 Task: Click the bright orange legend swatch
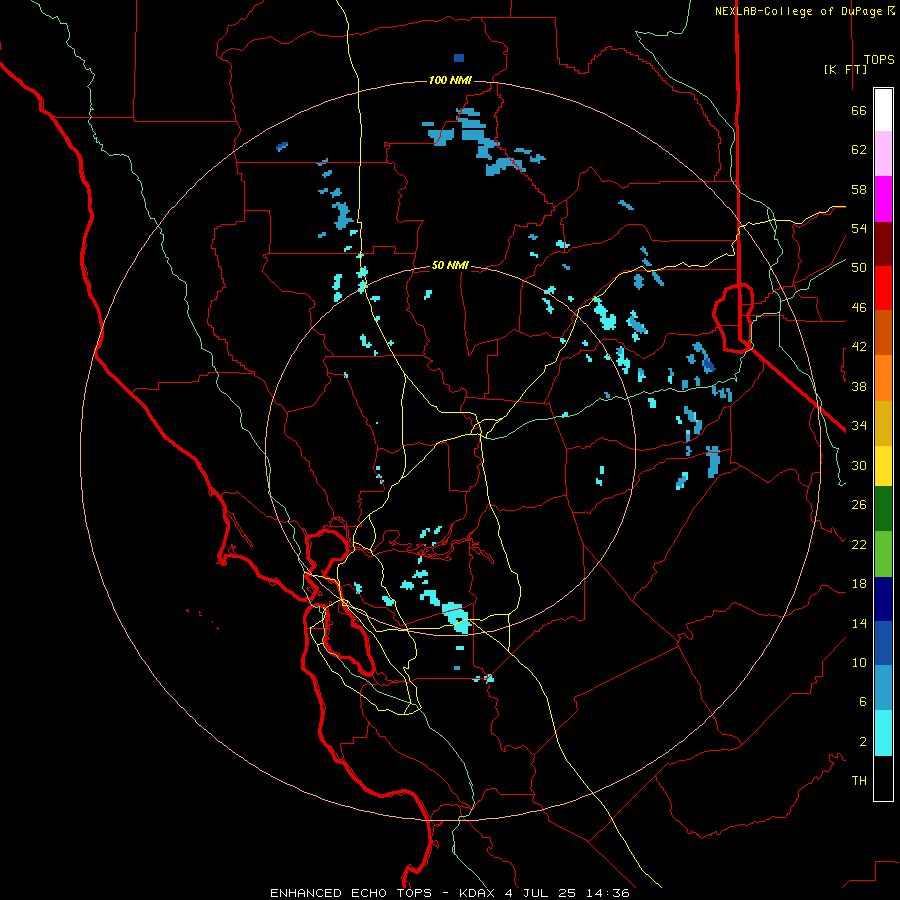point(883,378)
